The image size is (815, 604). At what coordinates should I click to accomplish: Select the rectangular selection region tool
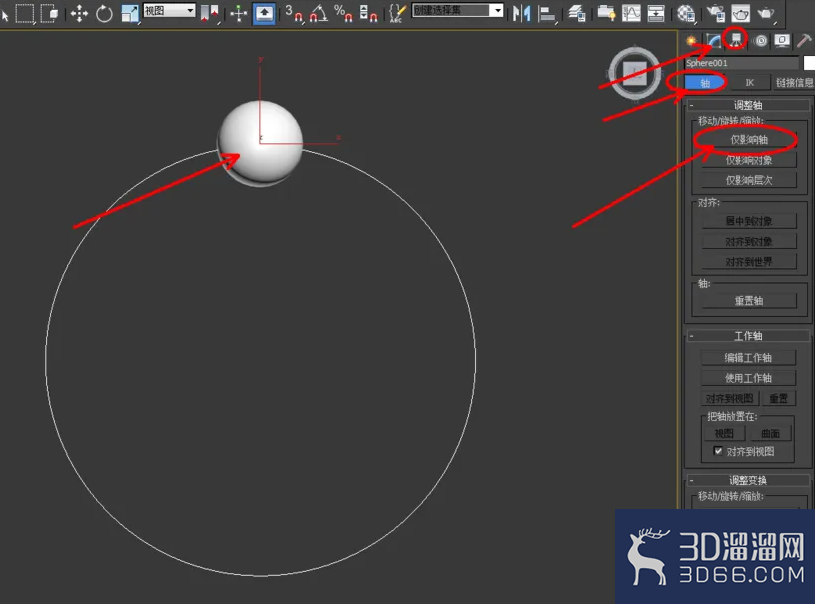pyautogui.click(x=24, y=13)
